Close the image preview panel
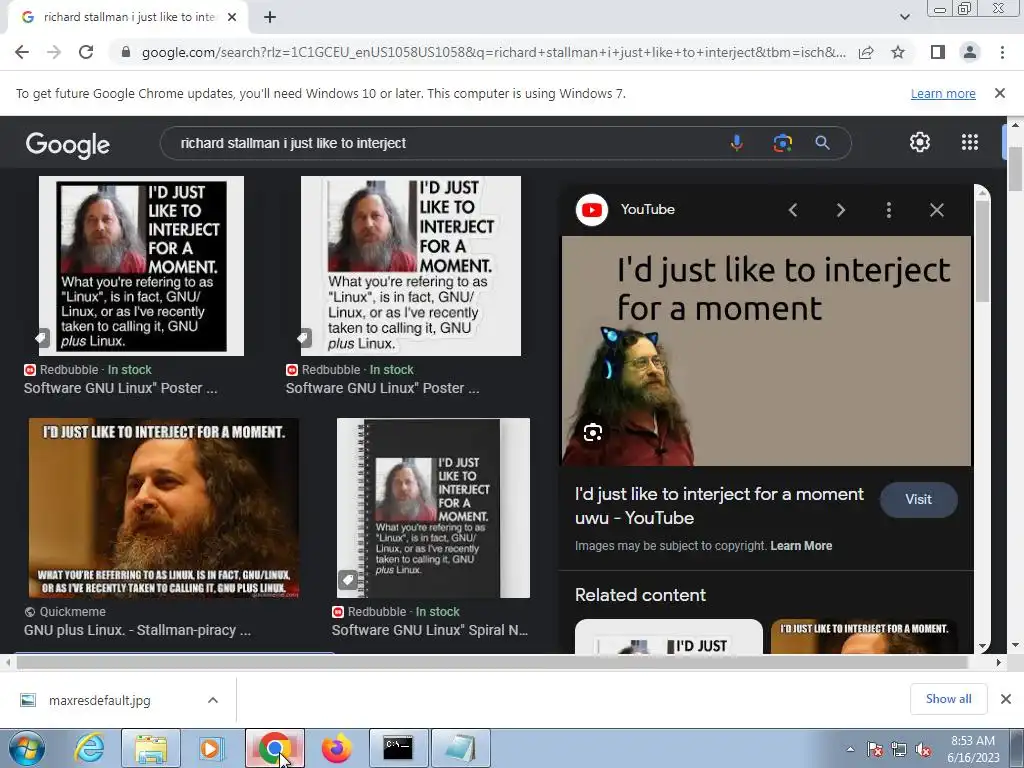The image size is (1024, 768). [x=936, y=210]
